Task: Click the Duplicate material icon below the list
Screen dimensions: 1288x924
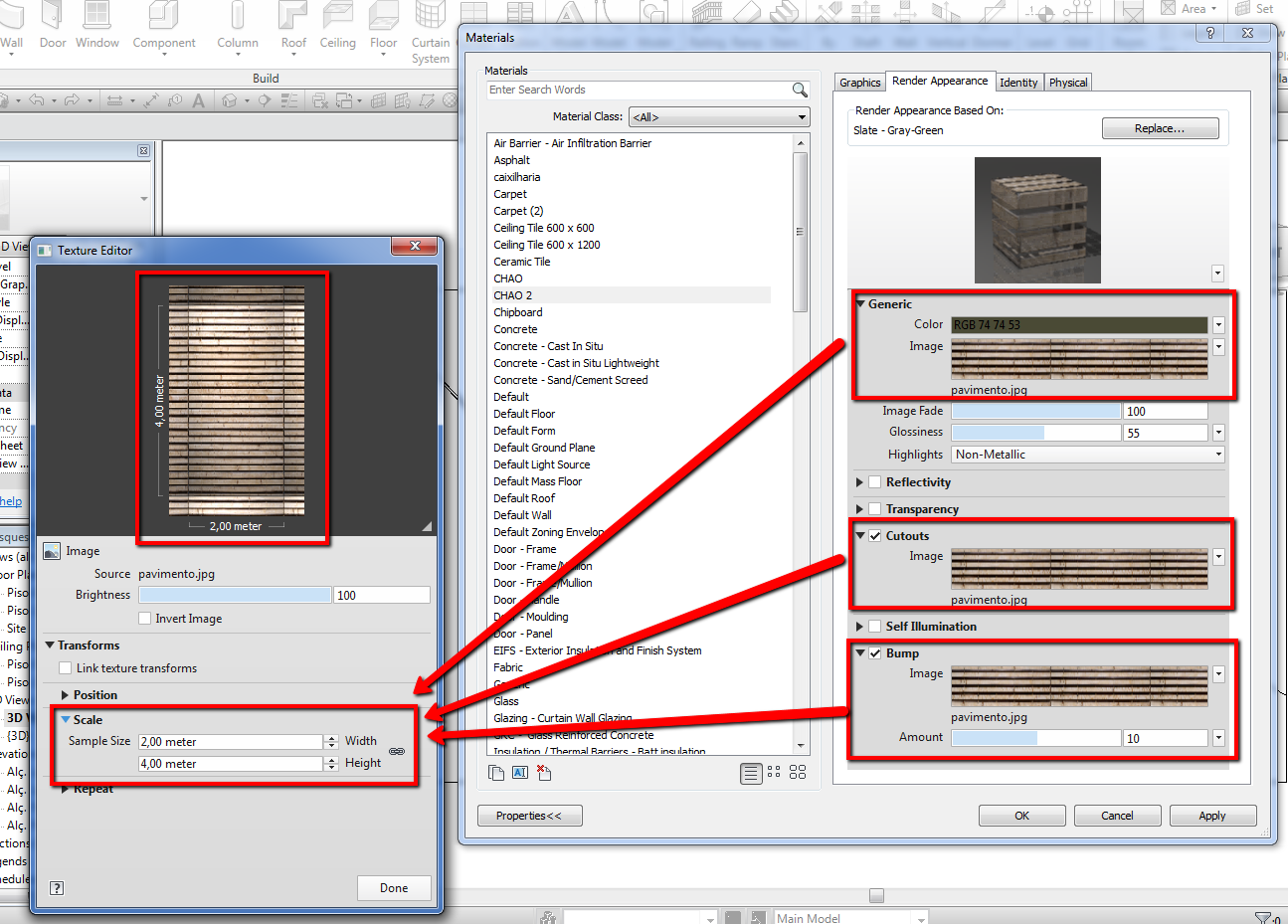Action: point(497,773)
